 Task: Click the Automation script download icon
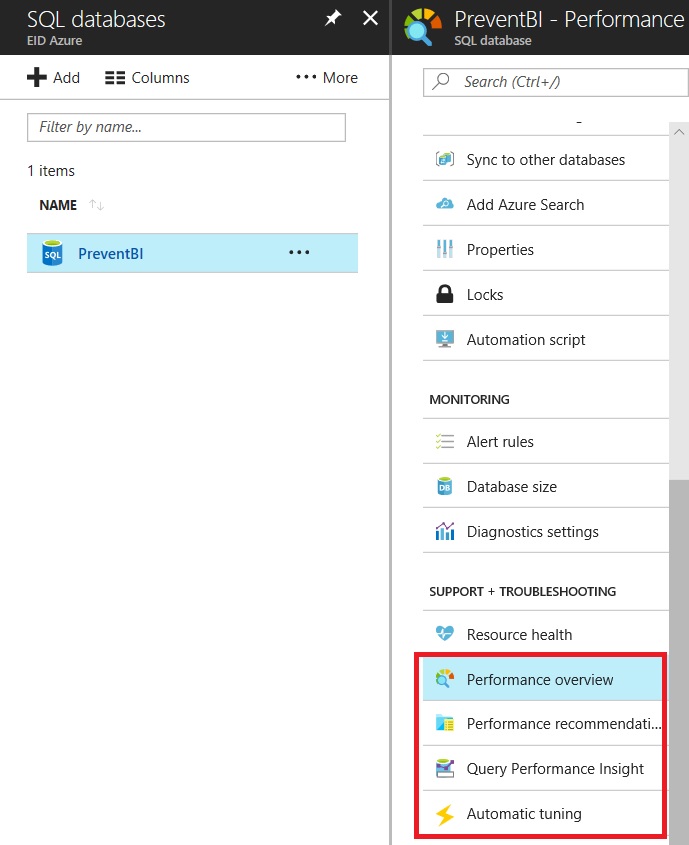click(444, 339)
